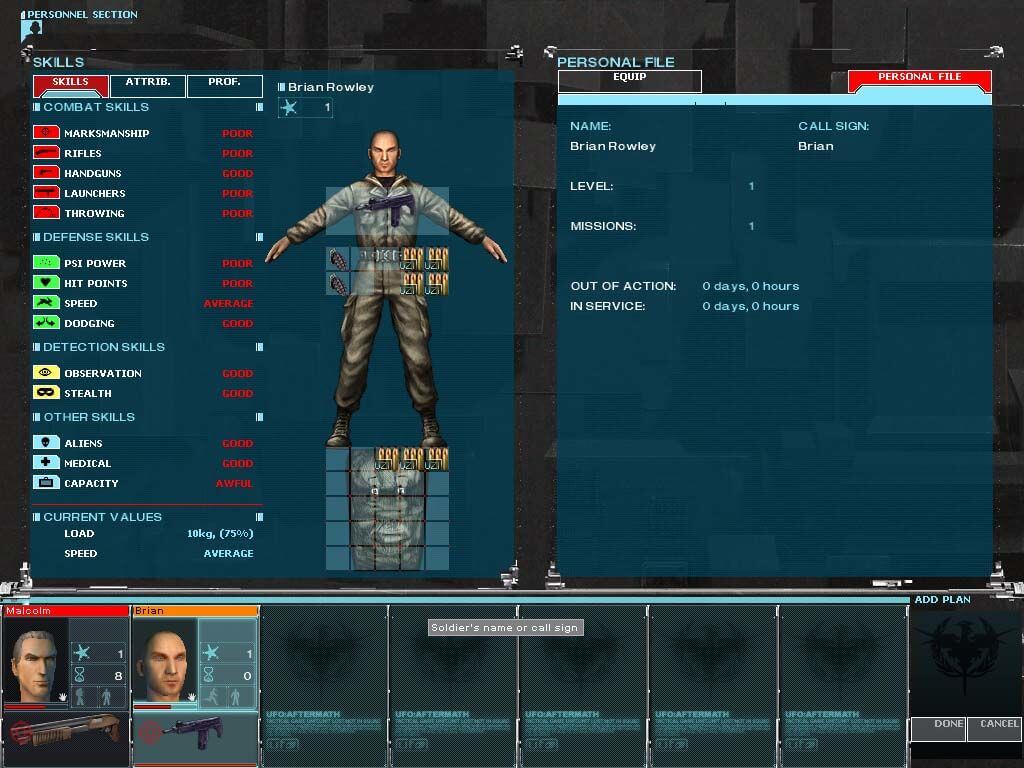Click the Marksmanship skill icon
Image resolution: width=1024 pixels, height=768 pixels.
[x=46, y=133]
